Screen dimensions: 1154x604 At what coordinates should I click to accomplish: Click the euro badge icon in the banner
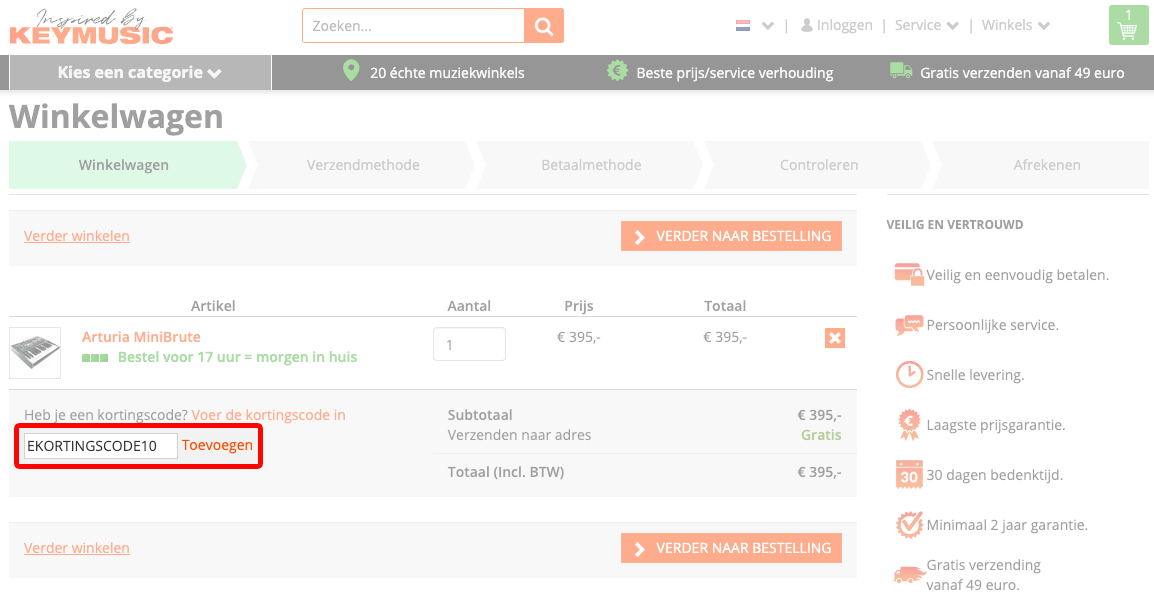[x=617, y=71]
